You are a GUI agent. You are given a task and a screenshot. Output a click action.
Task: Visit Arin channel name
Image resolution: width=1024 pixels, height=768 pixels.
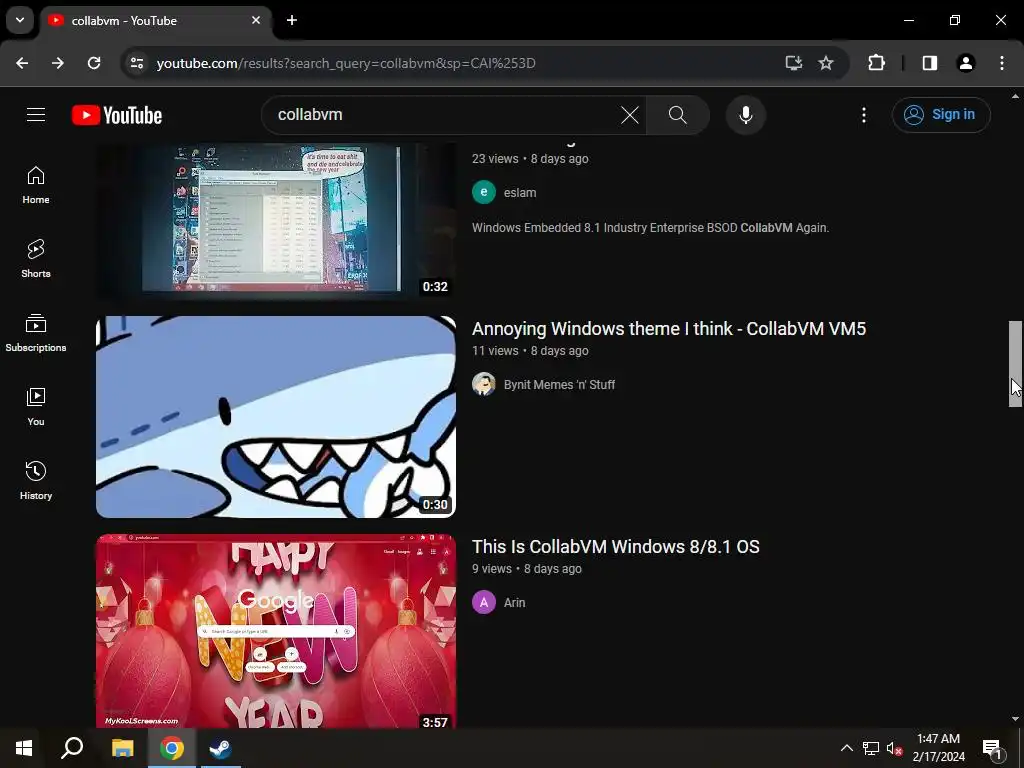tap(515, 603)
